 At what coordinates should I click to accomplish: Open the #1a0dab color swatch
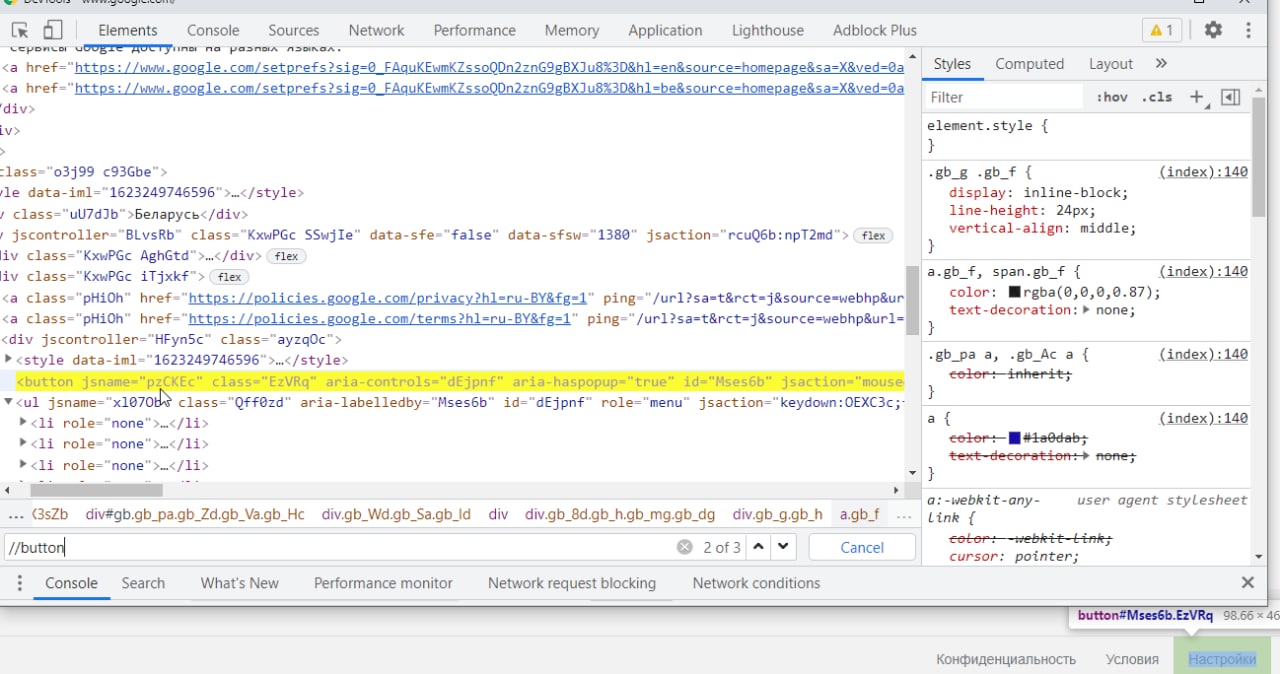pos(1014,438)
